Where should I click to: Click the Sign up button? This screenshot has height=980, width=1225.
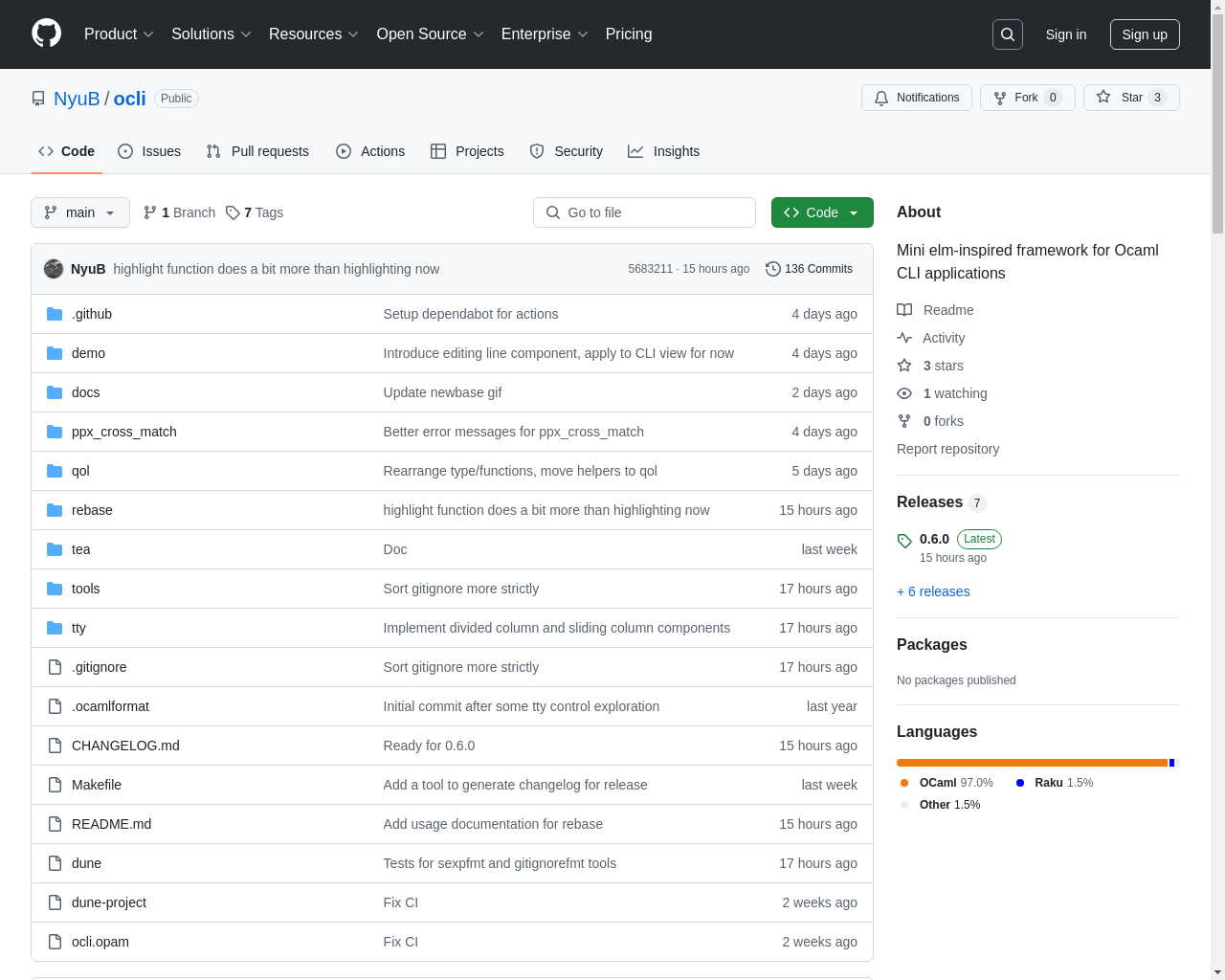coord(1145,34)
